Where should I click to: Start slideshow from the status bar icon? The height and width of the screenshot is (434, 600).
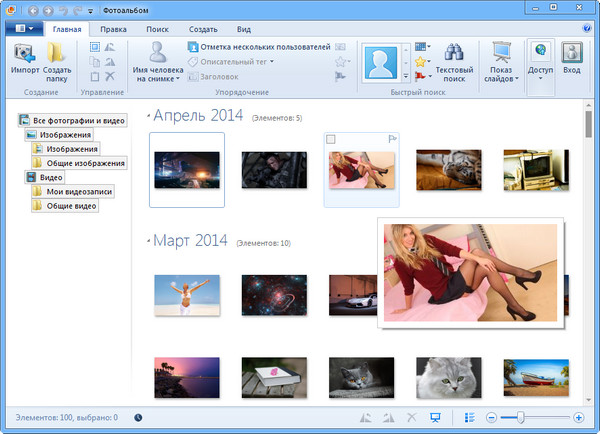pos(435,417)
